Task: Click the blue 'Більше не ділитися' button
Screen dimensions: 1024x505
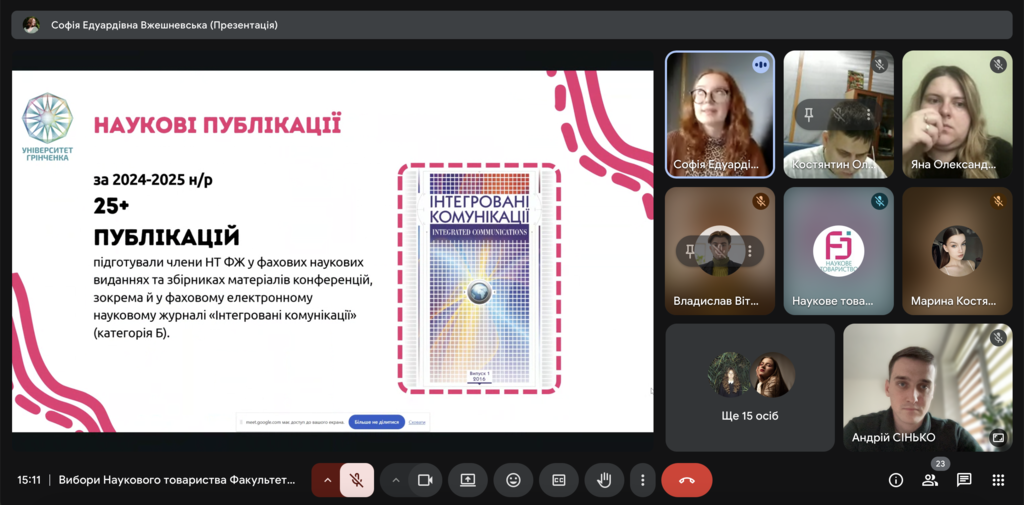Action: (x=376, y=422)
